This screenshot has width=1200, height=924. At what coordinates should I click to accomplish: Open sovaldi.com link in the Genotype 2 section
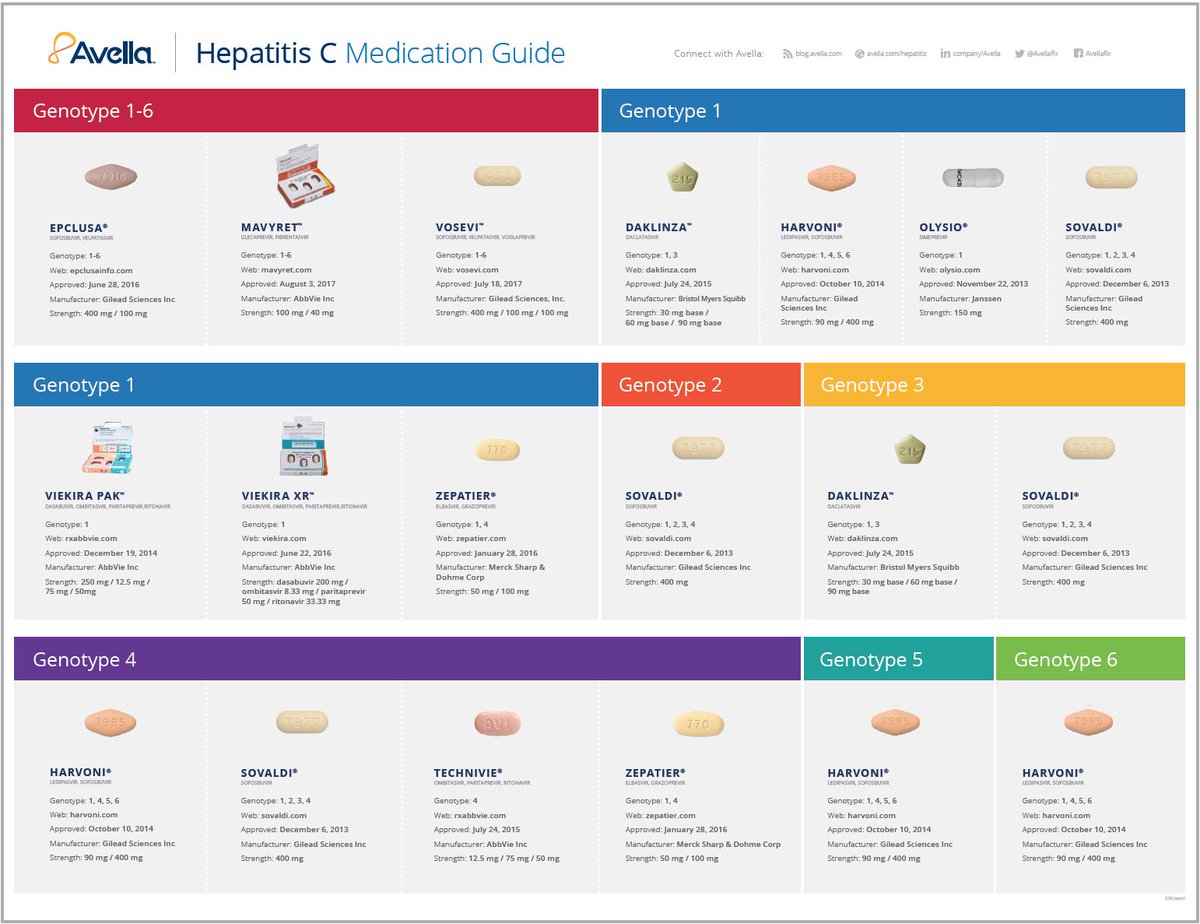point(669,539)
